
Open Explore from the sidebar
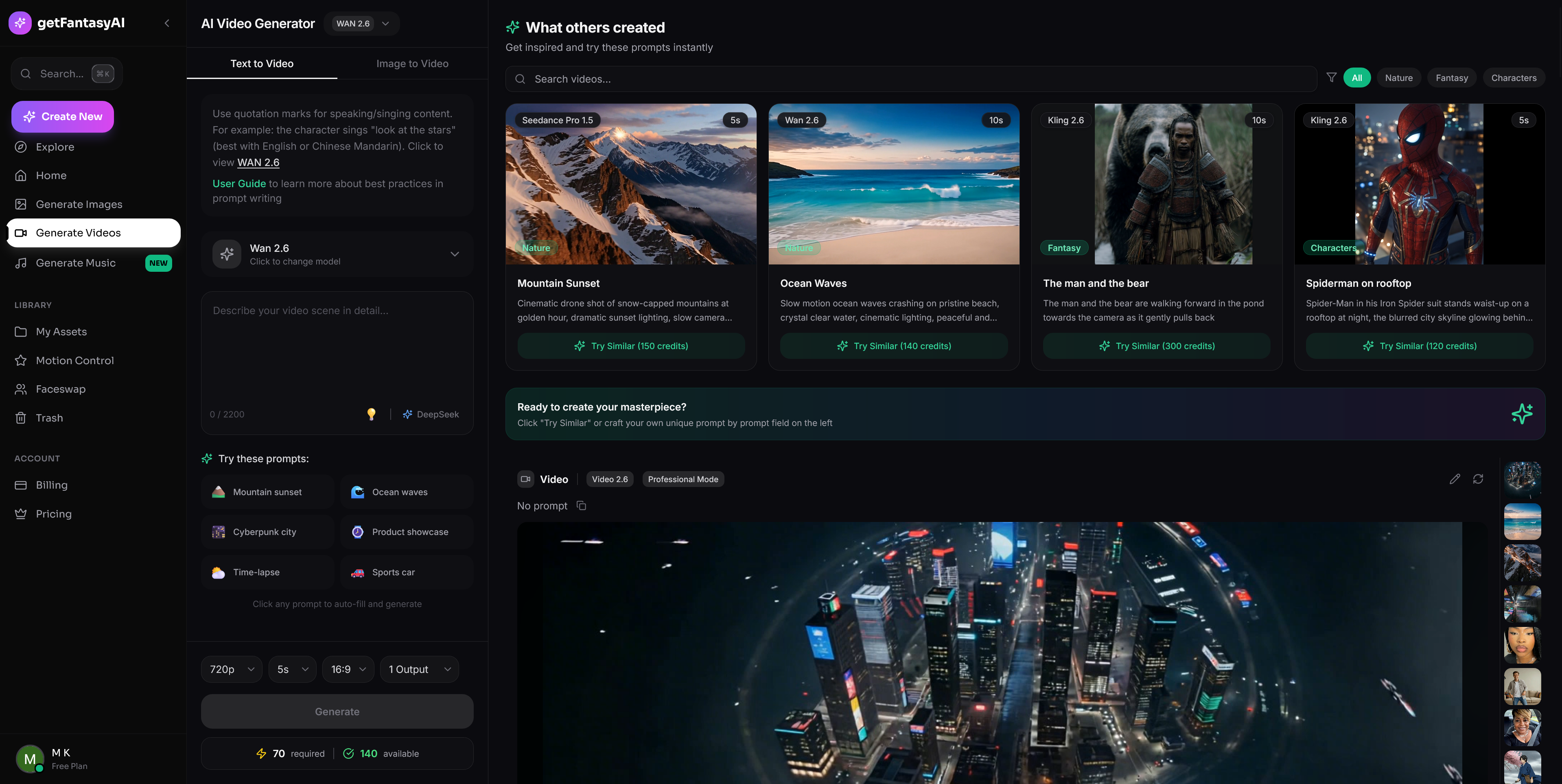[55, 146]
